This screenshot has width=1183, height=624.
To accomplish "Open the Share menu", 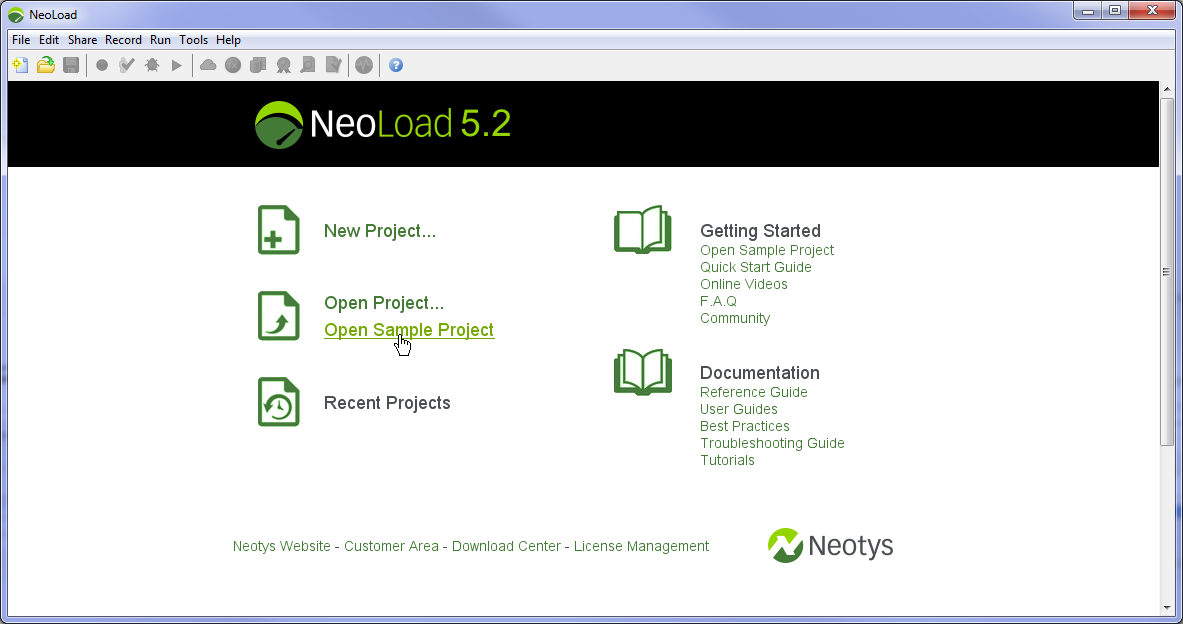I will (82, 40).
